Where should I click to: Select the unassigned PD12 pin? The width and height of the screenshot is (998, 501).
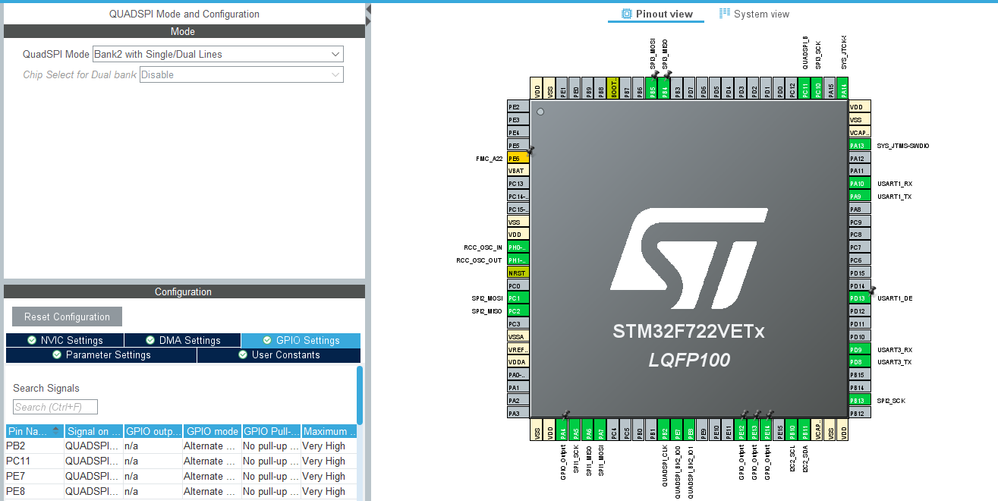(860, 311)
